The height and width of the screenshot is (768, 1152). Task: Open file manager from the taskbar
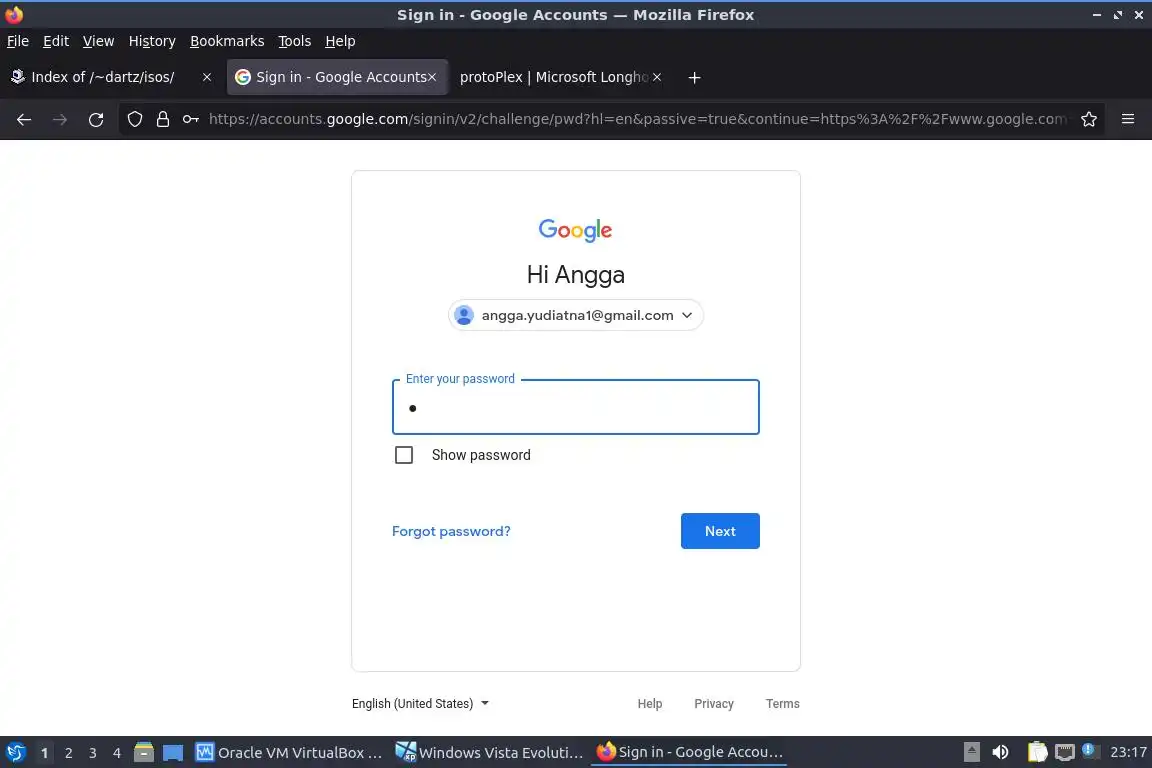point(144,752)
